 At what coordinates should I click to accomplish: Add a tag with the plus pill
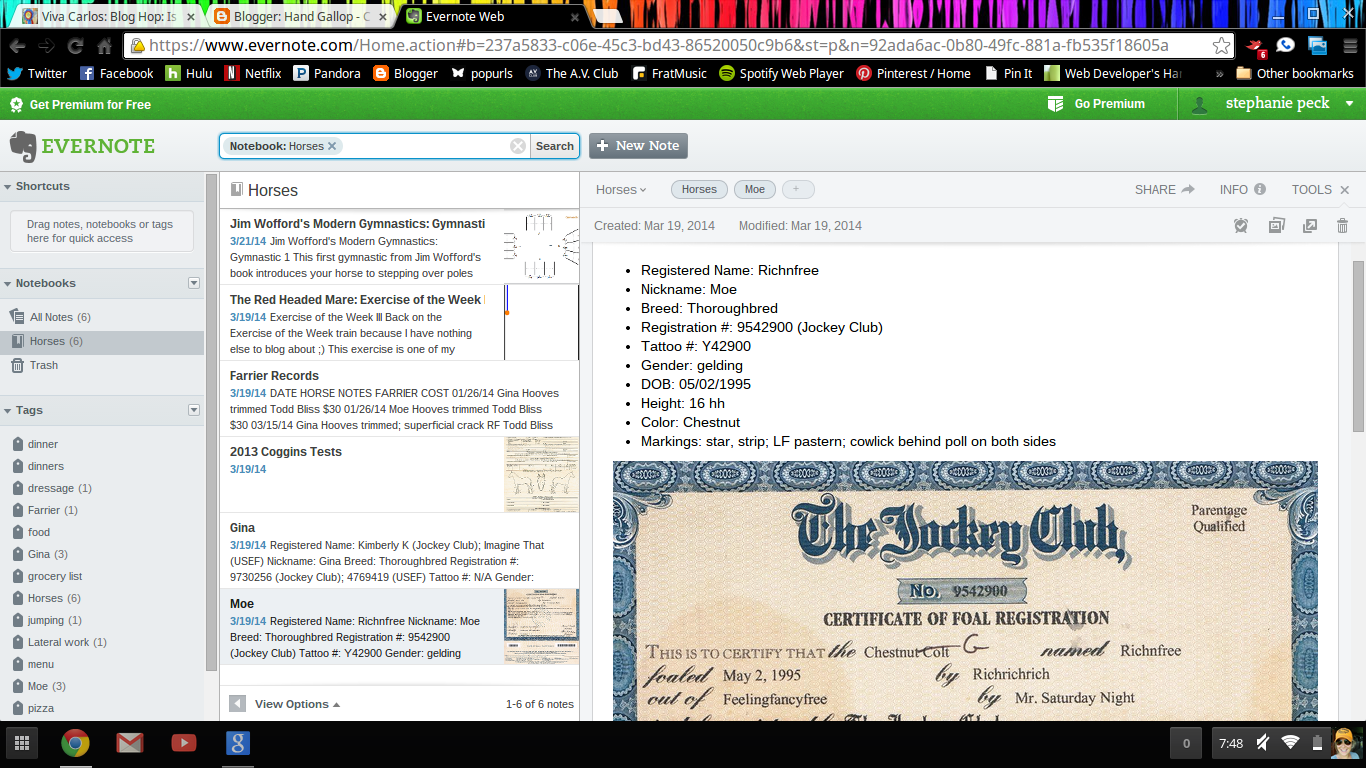(798, 190)
